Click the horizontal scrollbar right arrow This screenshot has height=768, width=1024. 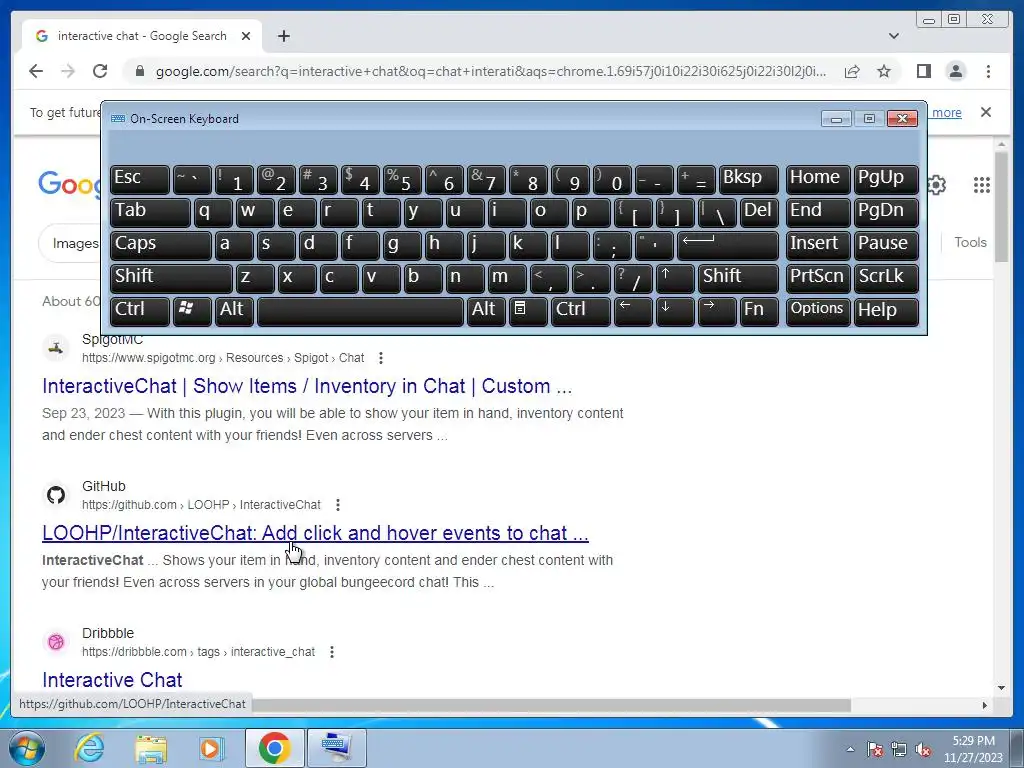985,705
